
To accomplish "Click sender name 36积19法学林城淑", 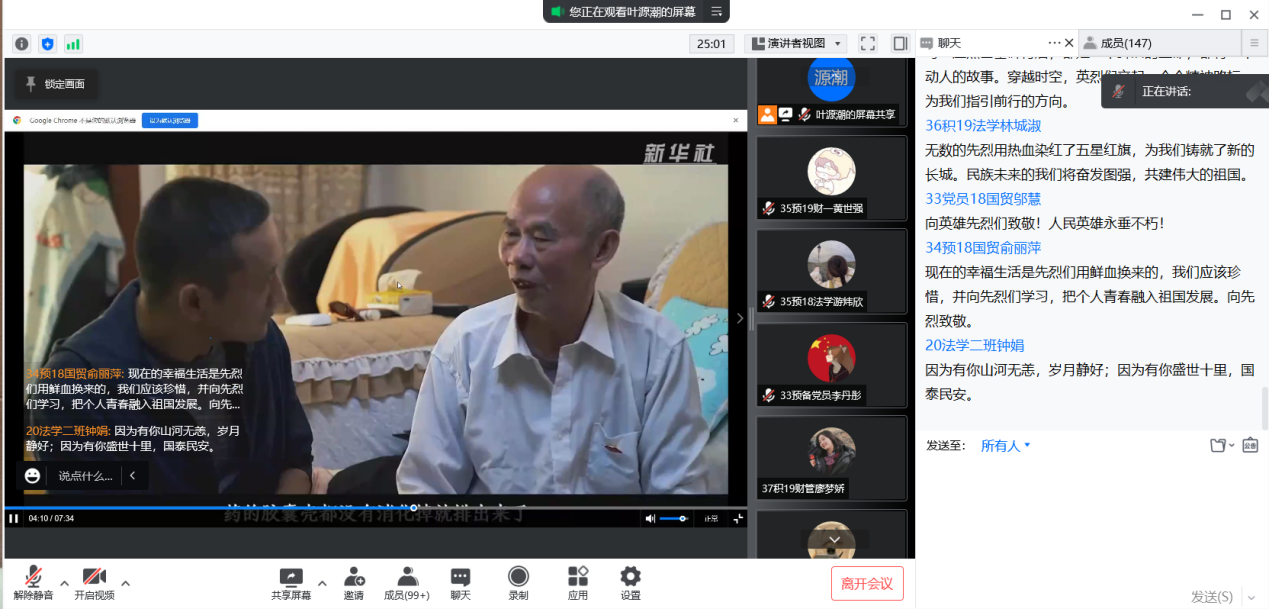I will tap(983, 125).
